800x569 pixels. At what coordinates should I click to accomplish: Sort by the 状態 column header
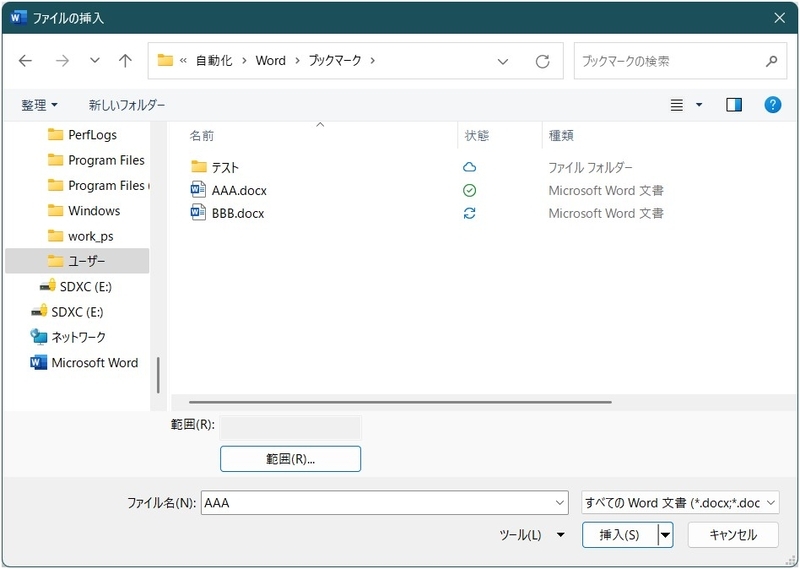coord(477,136)
